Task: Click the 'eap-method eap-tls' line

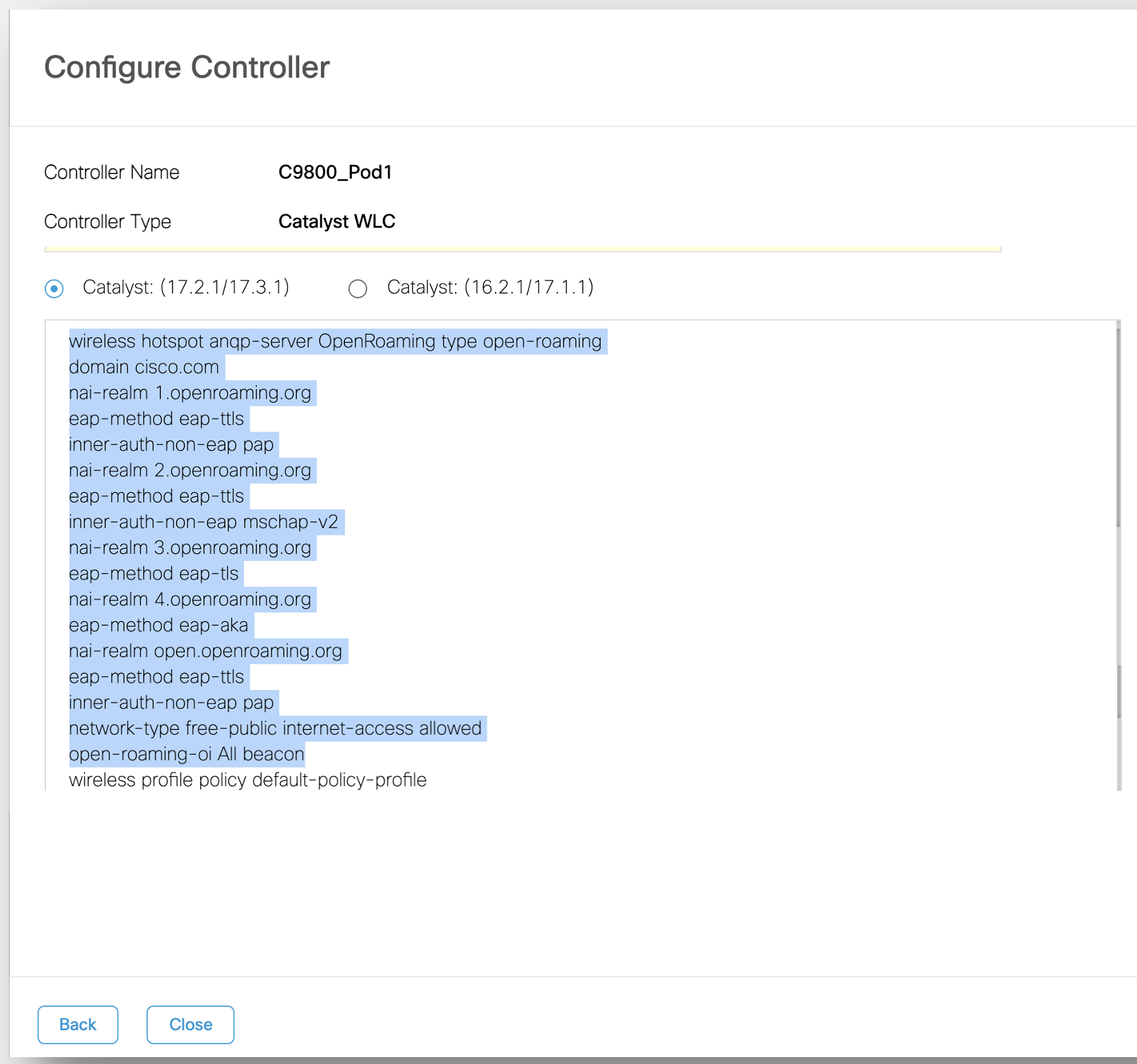Action: coord(153,574)
